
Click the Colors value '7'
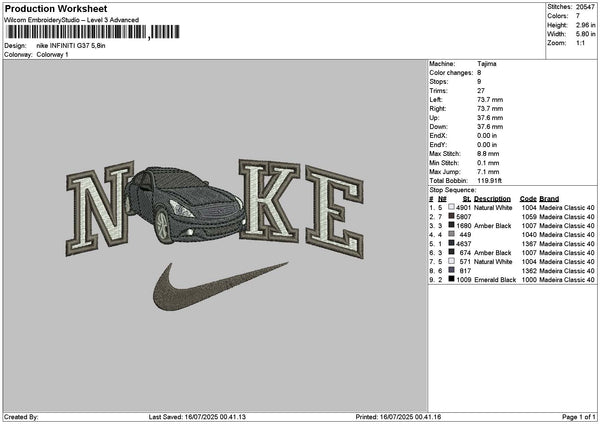coord(578,16)
